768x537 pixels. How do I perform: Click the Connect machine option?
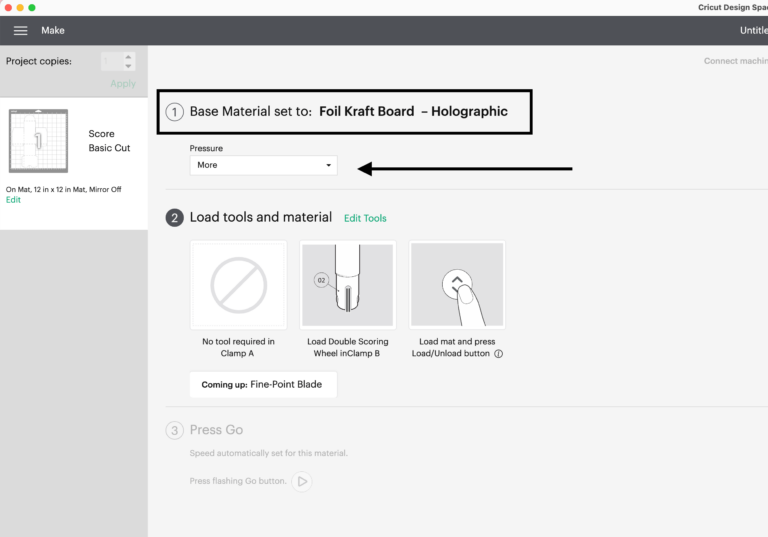tap(735, 61)
